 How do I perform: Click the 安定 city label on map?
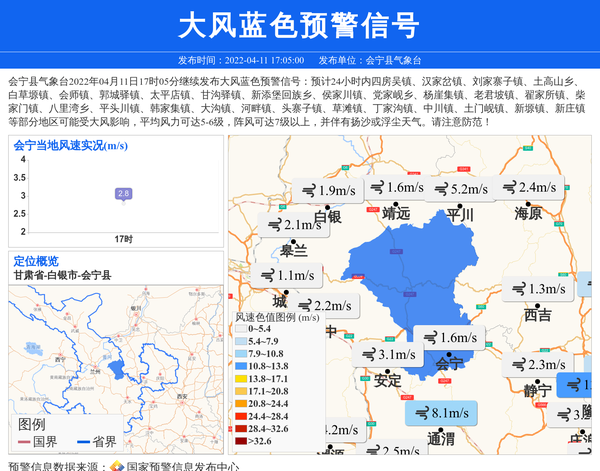(388, 381)
